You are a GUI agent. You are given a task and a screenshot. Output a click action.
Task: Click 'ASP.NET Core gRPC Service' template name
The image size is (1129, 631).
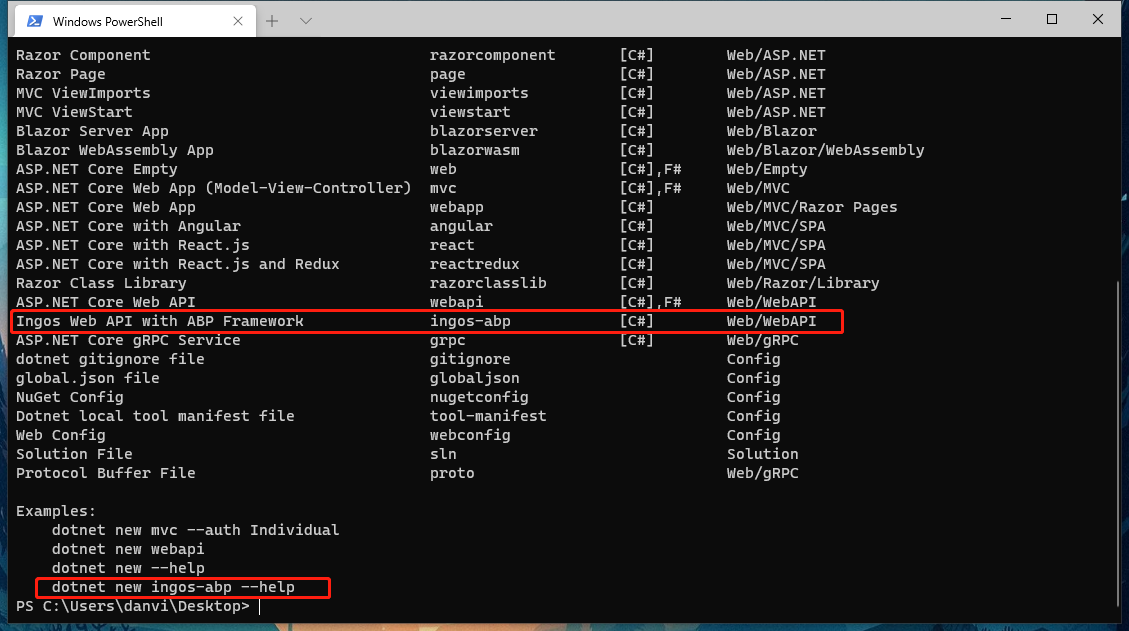click(128, 340)
